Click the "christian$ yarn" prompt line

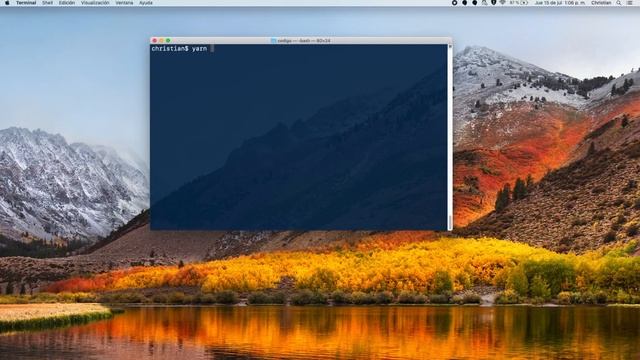point(179,49)
